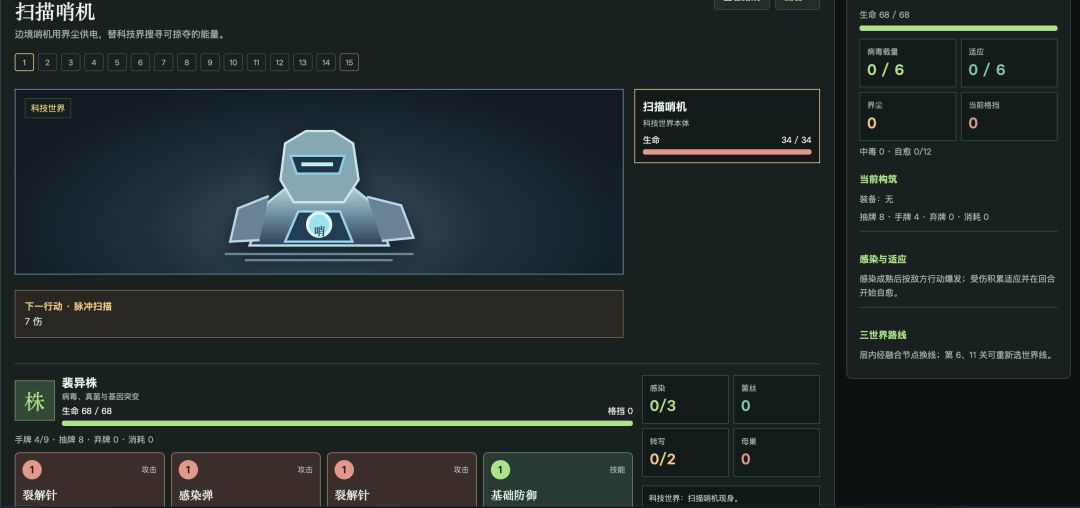This screenshot has height=508, width=1080.
Task: Select stage 2 in the level row
Action: tap(48, 63)
